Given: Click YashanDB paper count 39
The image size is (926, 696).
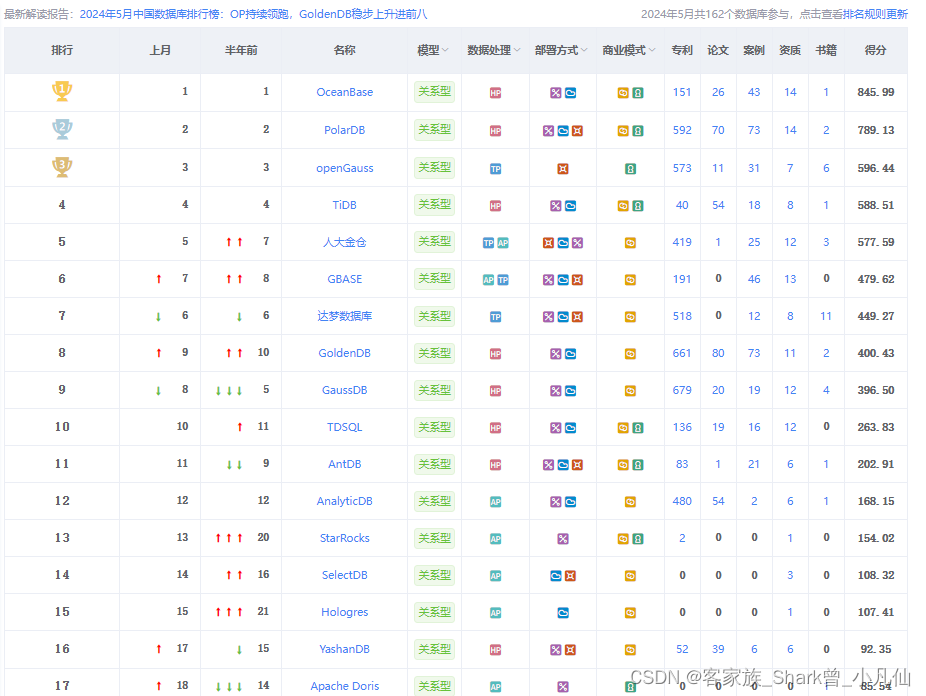Looking at the screenshot, I should (x=718, y=649).
